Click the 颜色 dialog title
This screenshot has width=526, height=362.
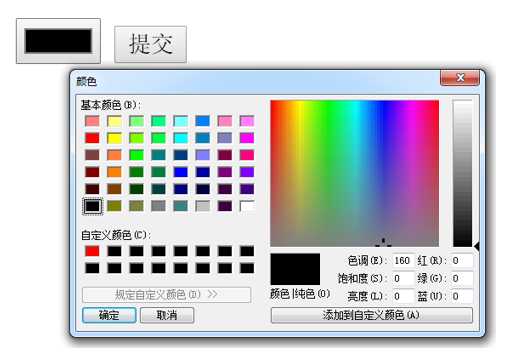click(x=87, y=81)
